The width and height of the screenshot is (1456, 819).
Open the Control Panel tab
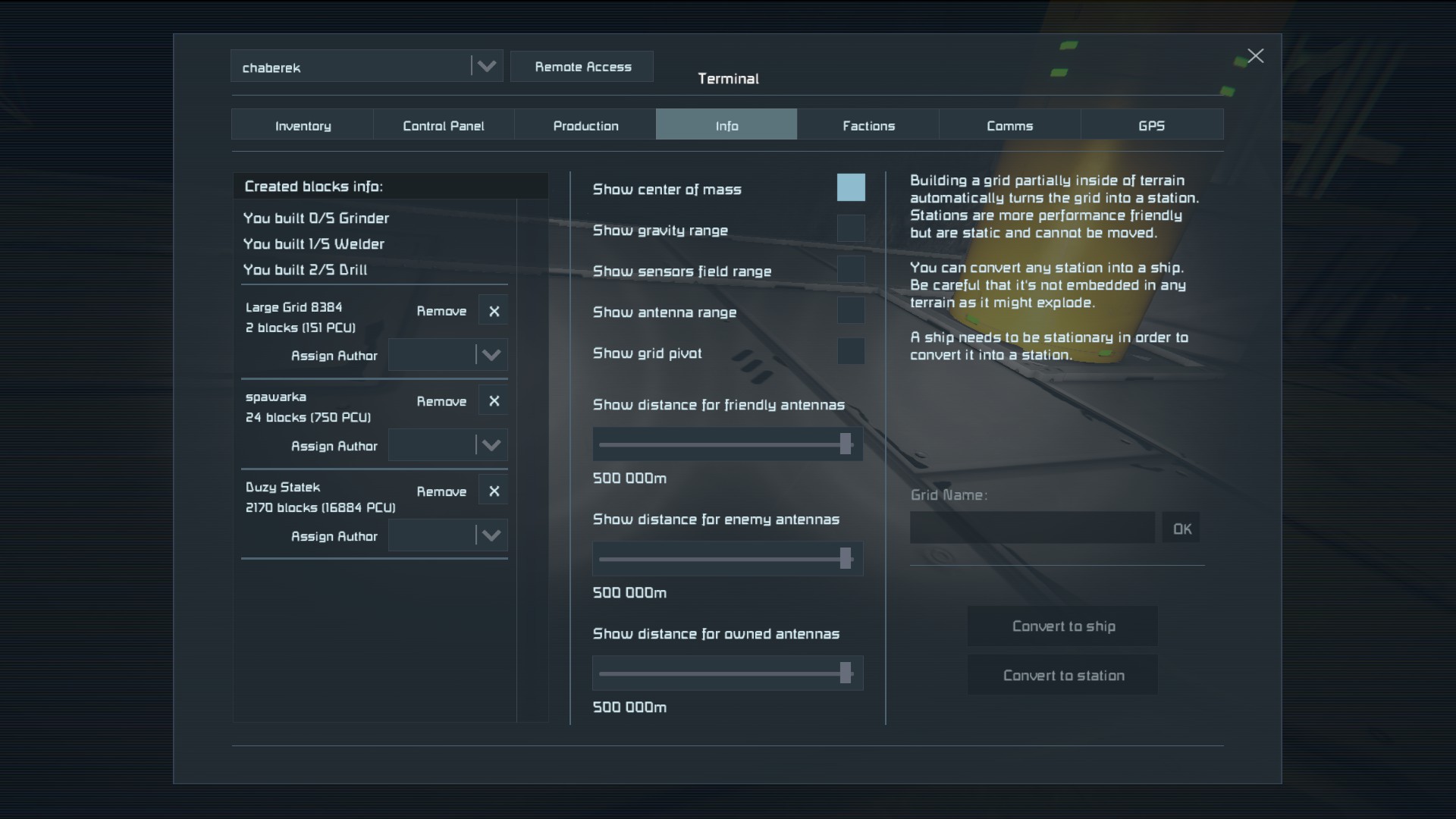click(444, 125)
